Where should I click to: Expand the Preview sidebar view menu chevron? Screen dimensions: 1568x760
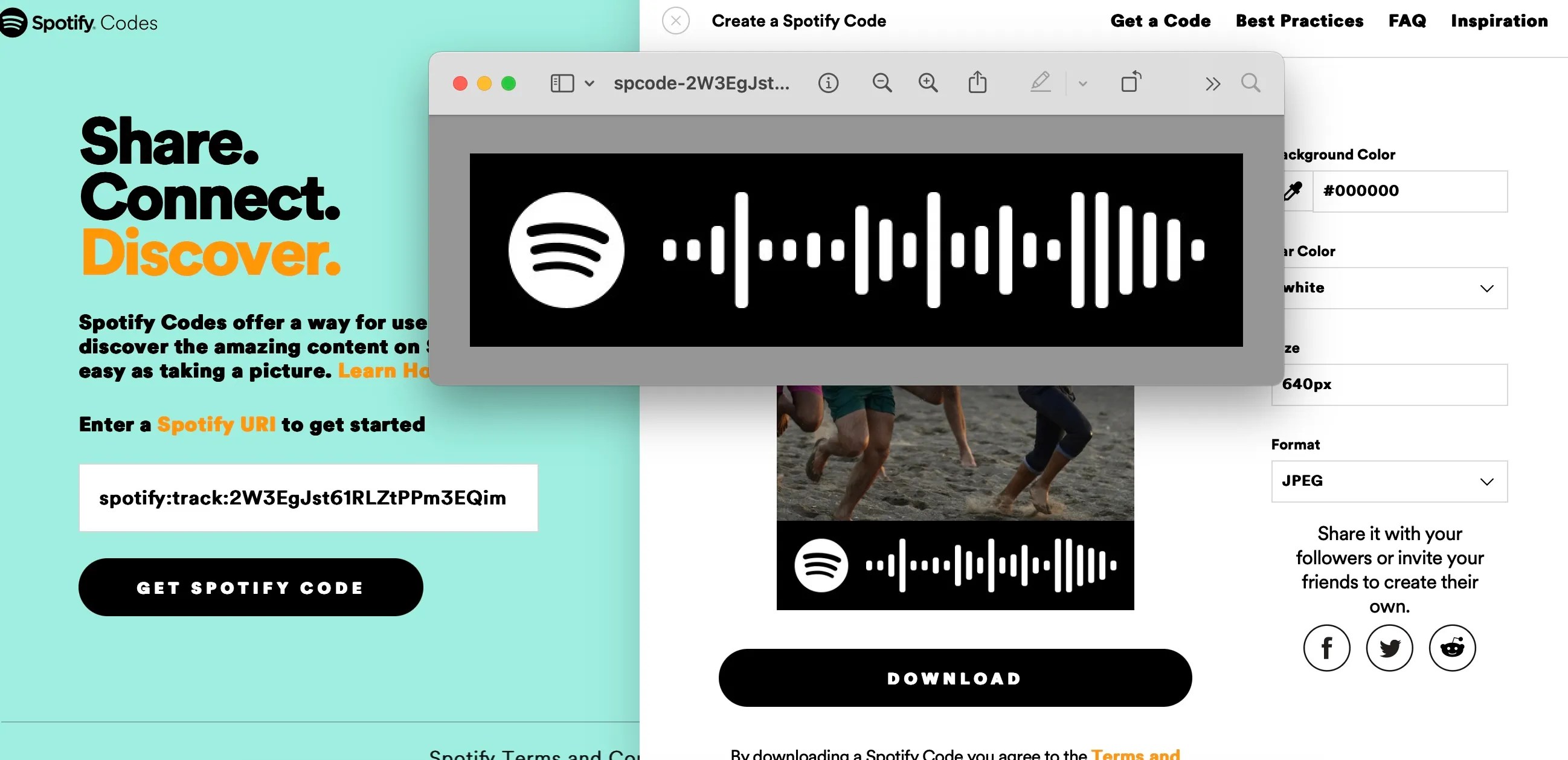pos(590,83)
